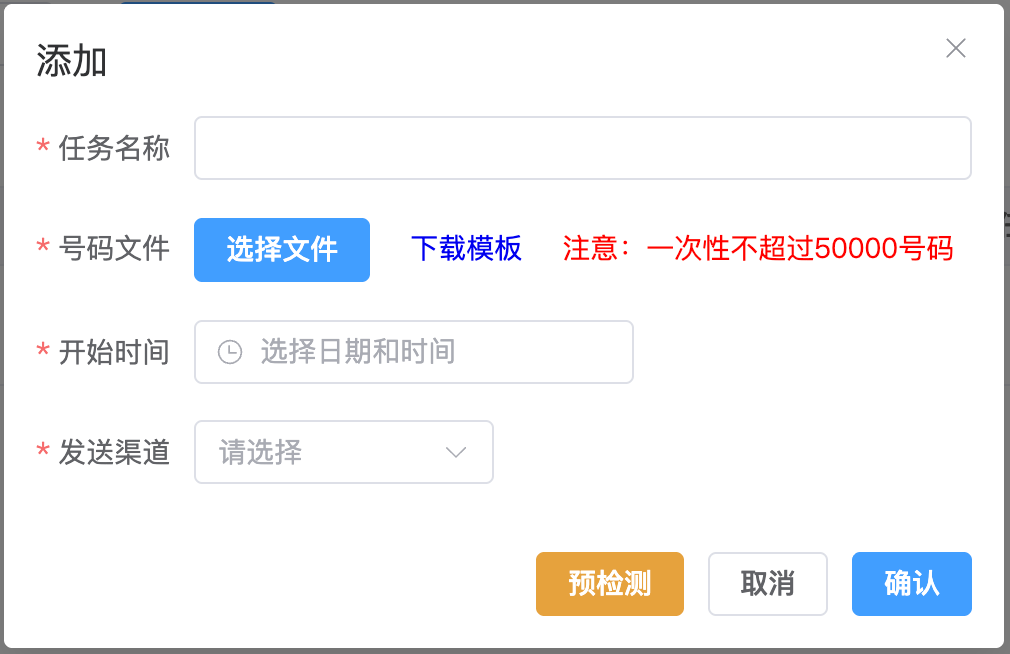The width and height of the screenshot is (1010, 654).
Task: Click the 发送渠道 field label
Action: 114,452
